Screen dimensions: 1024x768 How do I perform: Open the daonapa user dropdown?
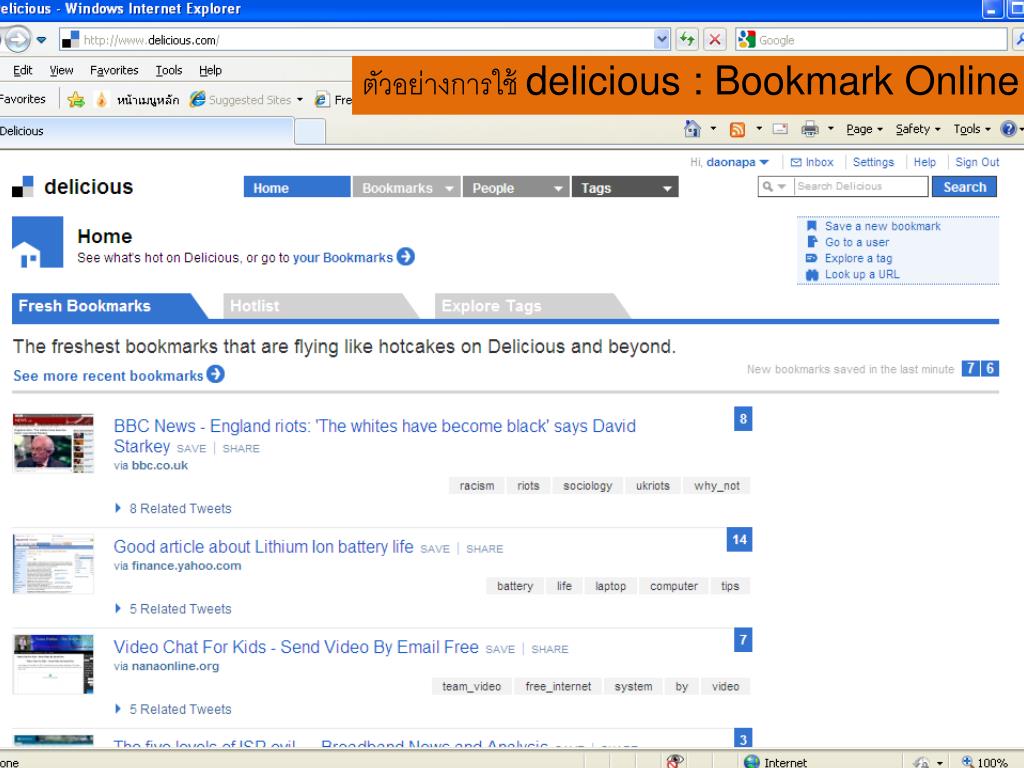pyautogui.click(x=764, y=162)
